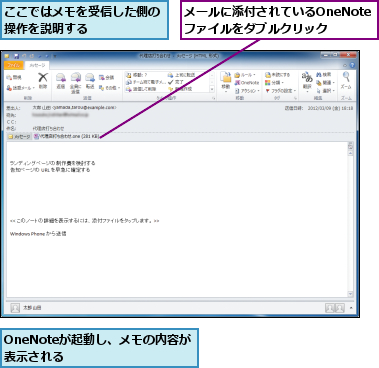
Task: Open the Junk mail (迷惑メール) menu
Action: (21, 88)
